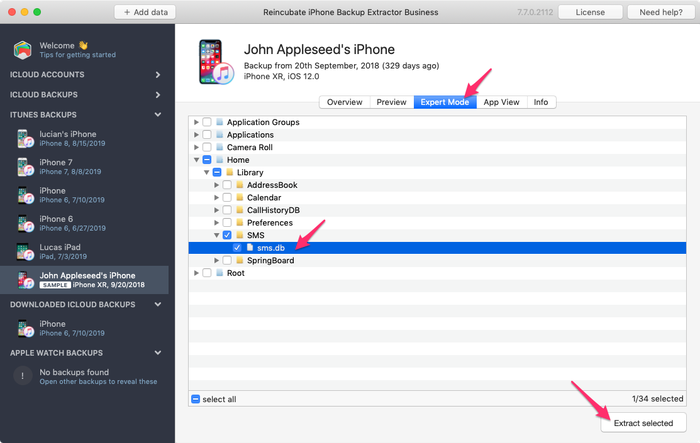Collapse the SMS tree node

[216, 235]
